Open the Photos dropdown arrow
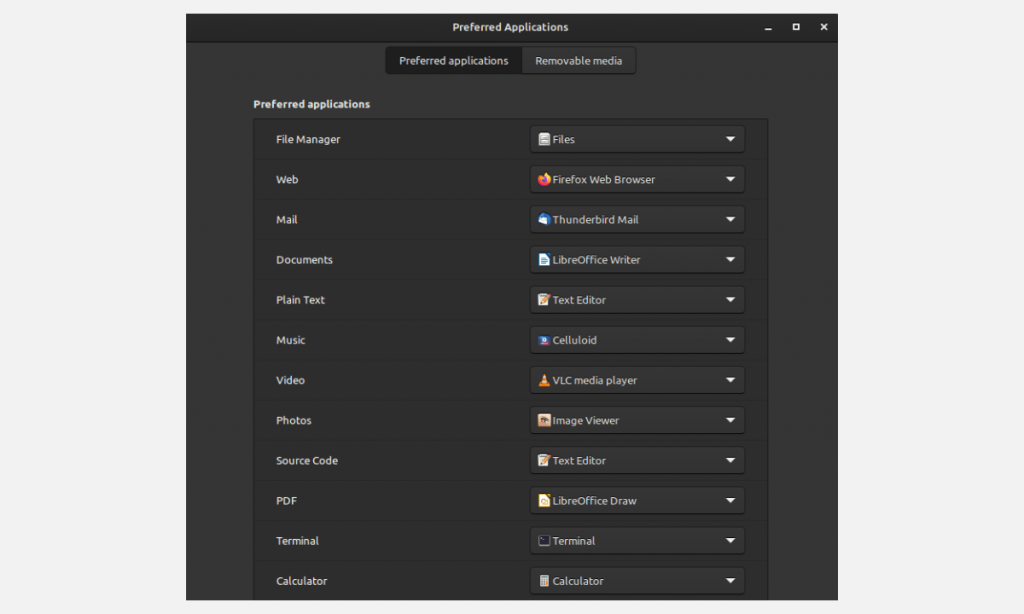The image size is (1024, 614). [x=730, y=420]
